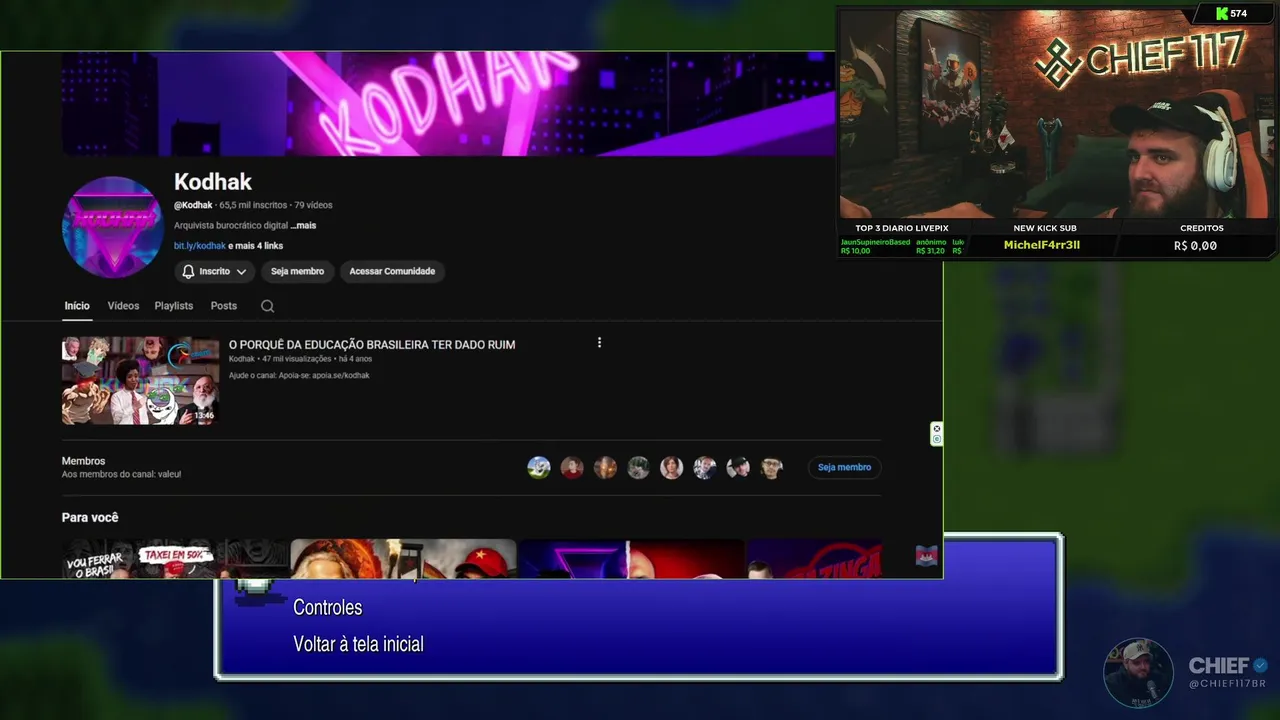The image size is (1280, 720).
Task: Open the Playlists tab
Action: click(x=174, y=306)
